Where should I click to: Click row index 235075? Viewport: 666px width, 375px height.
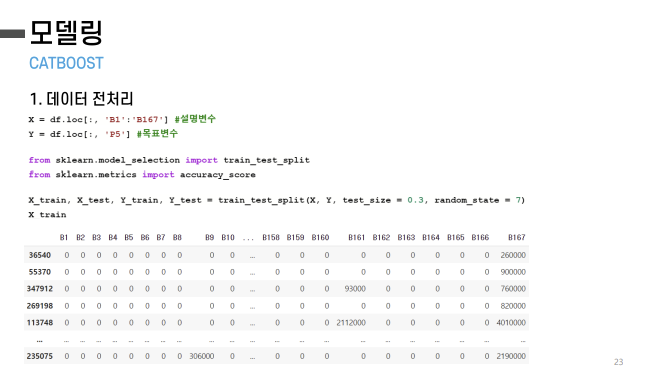coord(40,356)
